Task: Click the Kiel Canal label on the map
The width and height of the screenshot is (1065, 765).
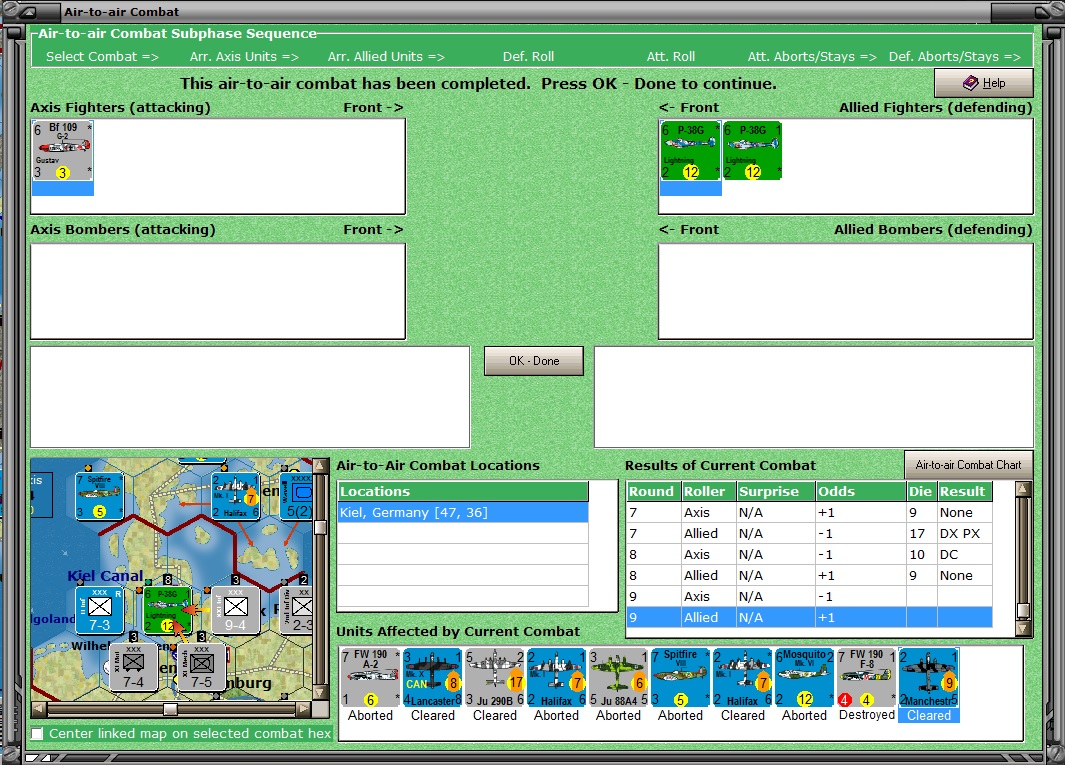Action: coord(105,575)
